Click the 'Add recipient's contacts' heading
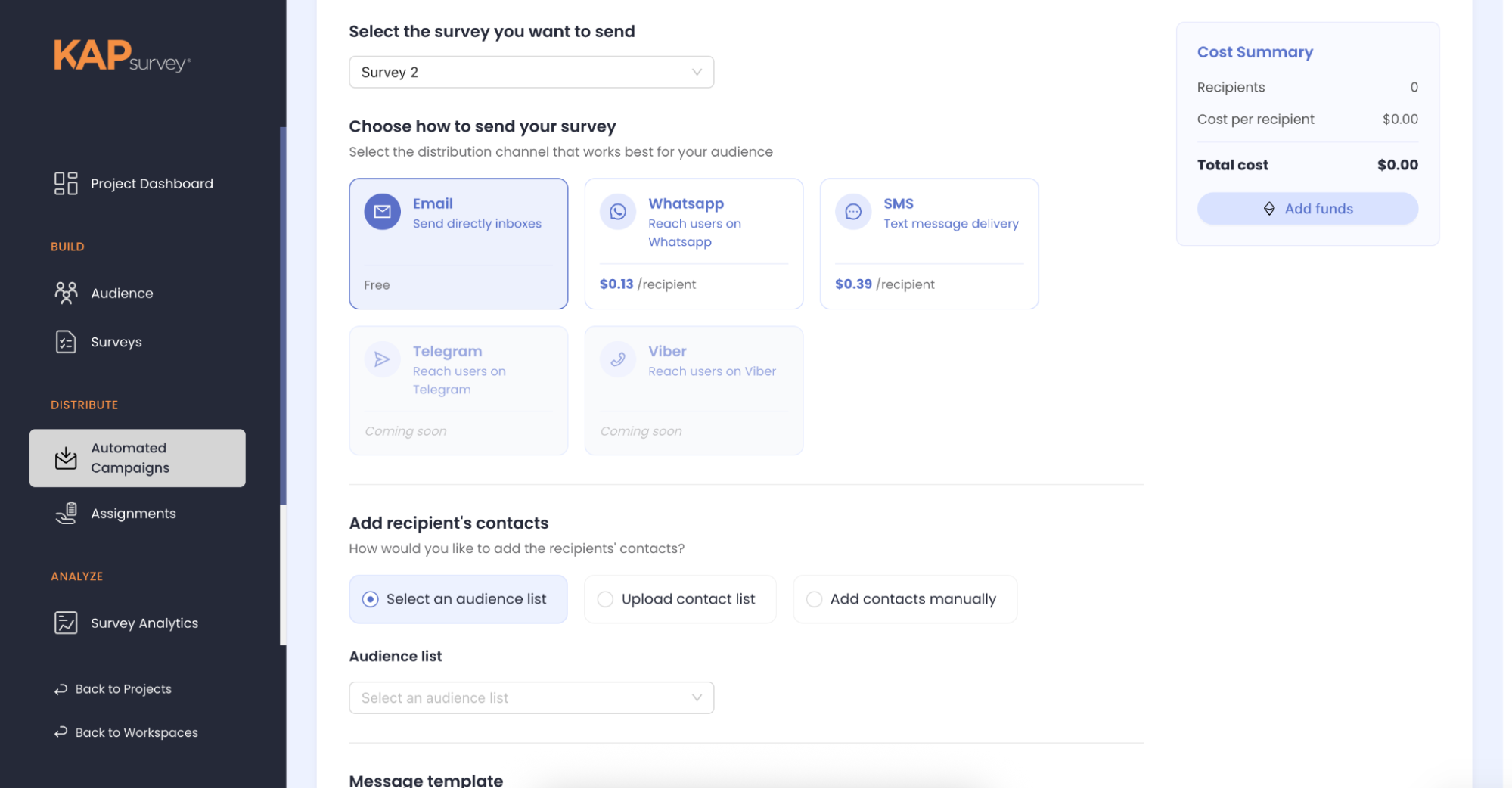Image resolution: width=1512 pixels, height=789 pixels. (x=449, y=523)
